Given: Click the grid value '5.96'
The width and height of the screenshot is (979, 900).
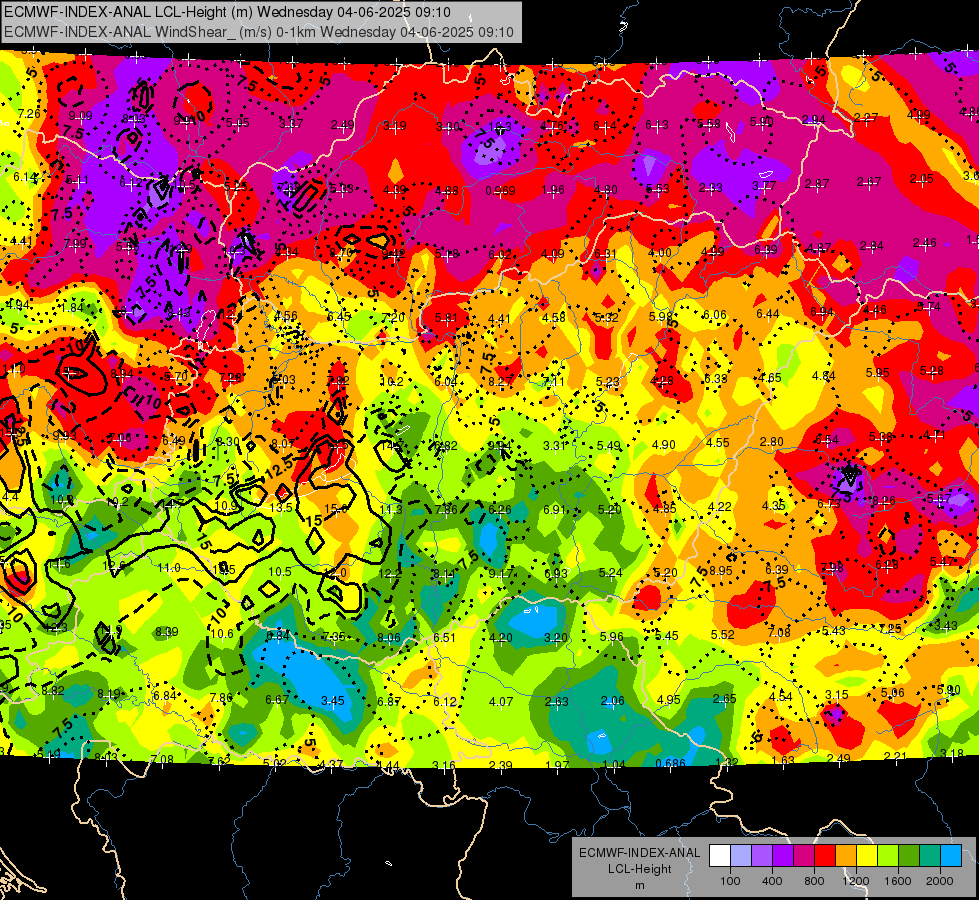Looking at the screenshot, I should [611, 636].
